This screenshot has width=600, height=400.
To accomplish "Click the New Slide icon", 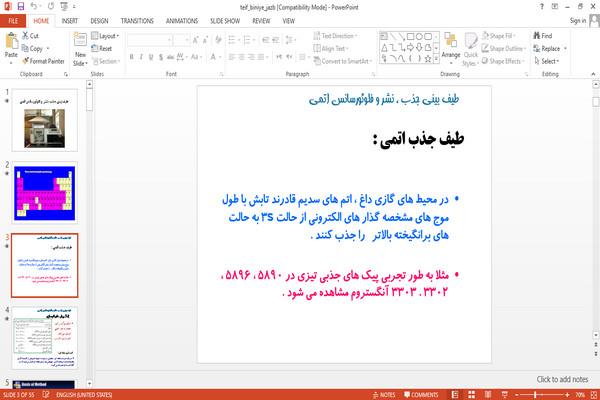I will 80,40.
